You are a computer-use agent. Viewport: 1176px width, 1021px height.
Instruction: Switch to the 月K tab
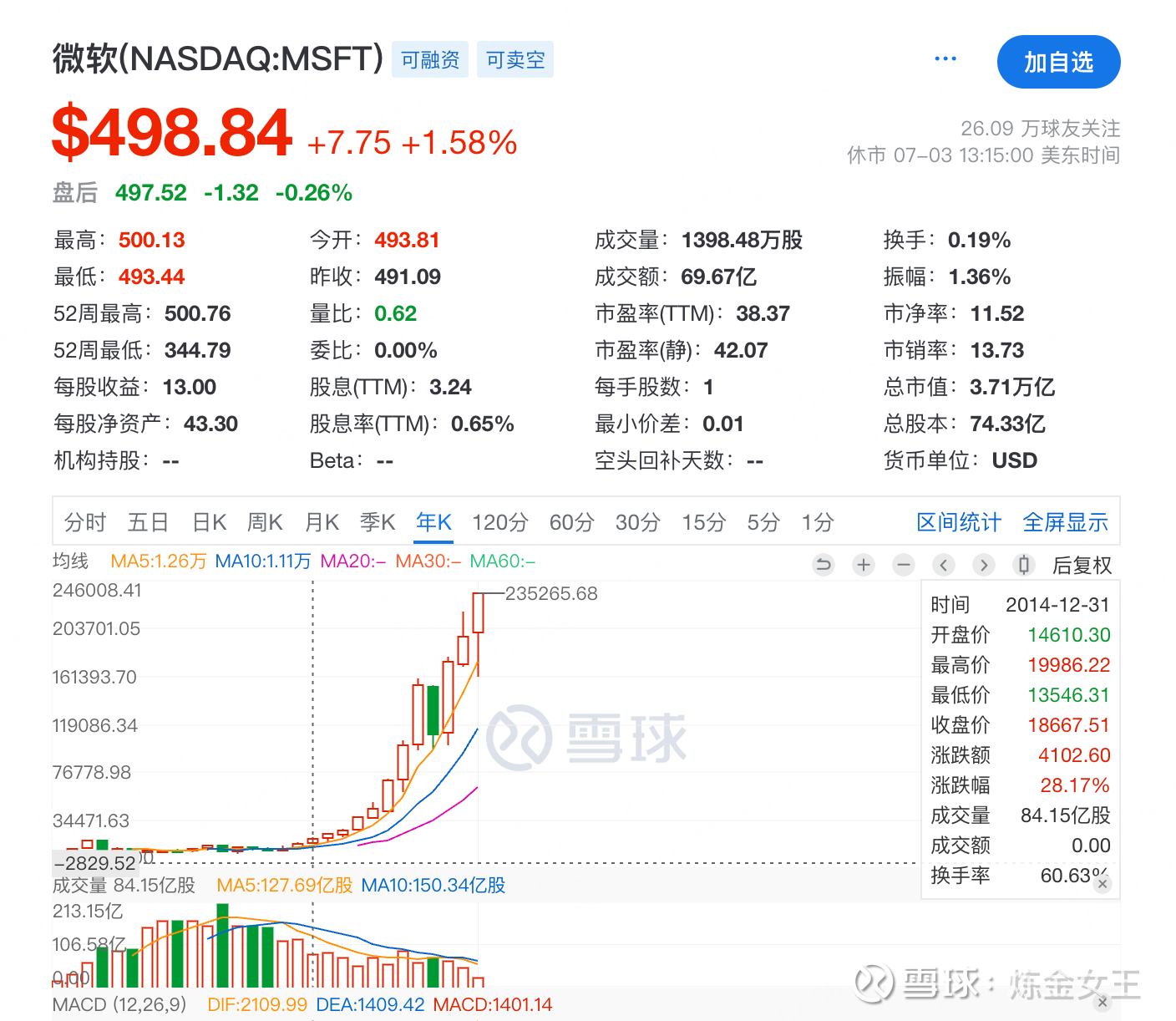point(322,523)
